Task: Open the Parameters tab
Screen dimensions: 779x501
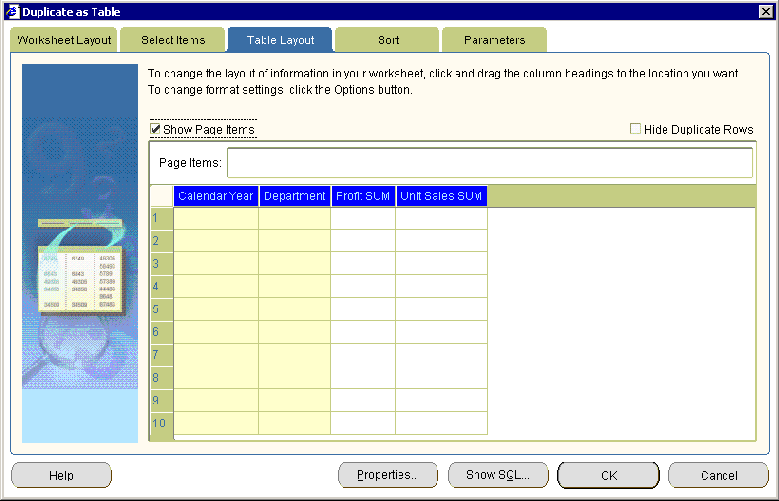Action: (494, 40)
